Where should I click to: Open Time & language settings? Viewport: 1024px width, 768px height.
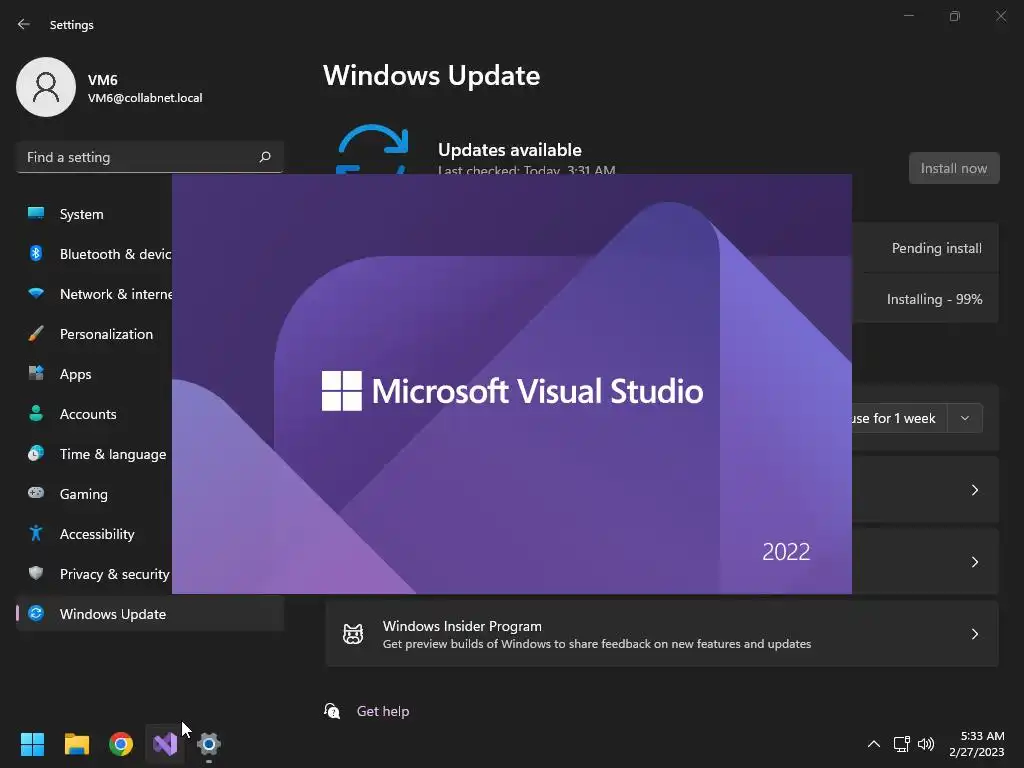(x=94, y=454)
